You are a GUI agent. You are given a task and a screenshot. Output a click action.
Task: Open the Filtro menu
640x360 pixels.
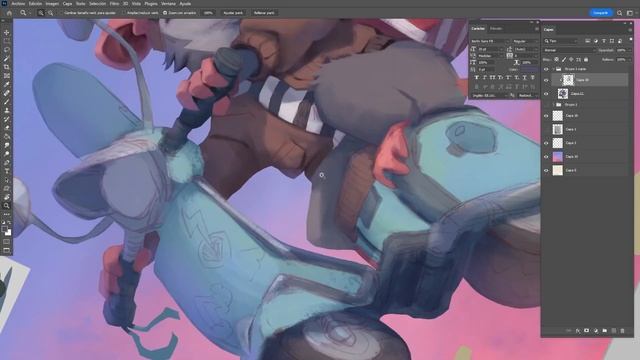[114, 3]
